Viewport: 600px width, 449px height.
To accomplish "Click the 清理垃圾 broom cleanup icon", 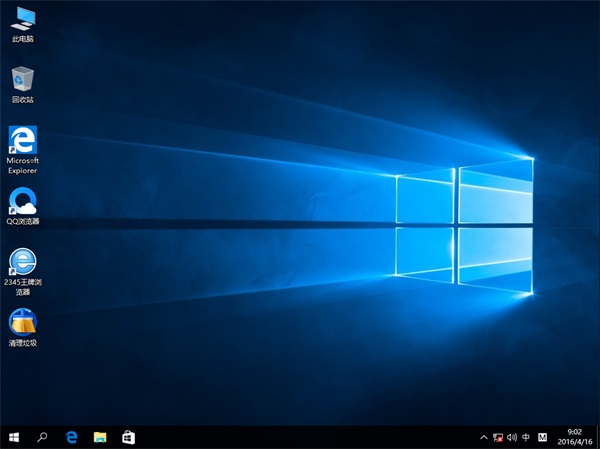I will 22,322.
